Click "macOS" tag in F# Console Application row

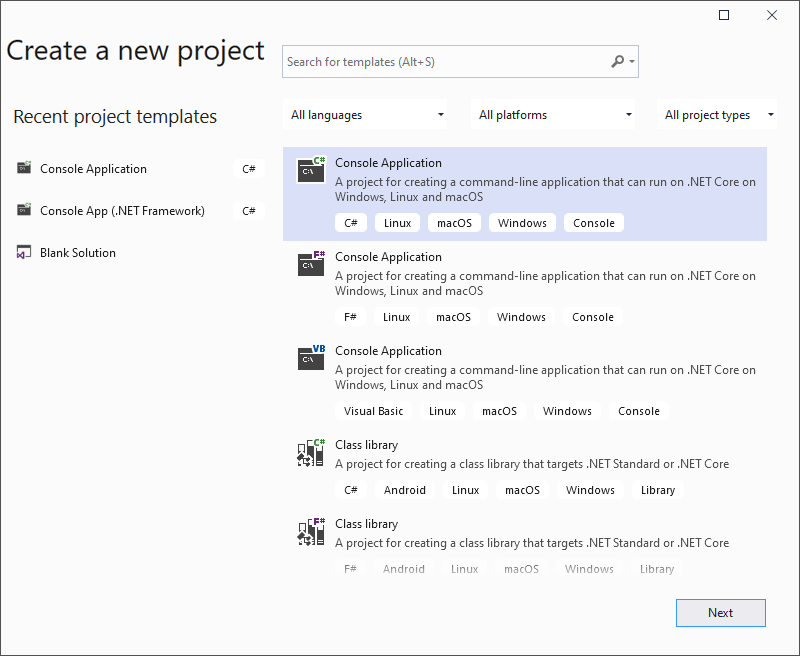coord(454,317)
